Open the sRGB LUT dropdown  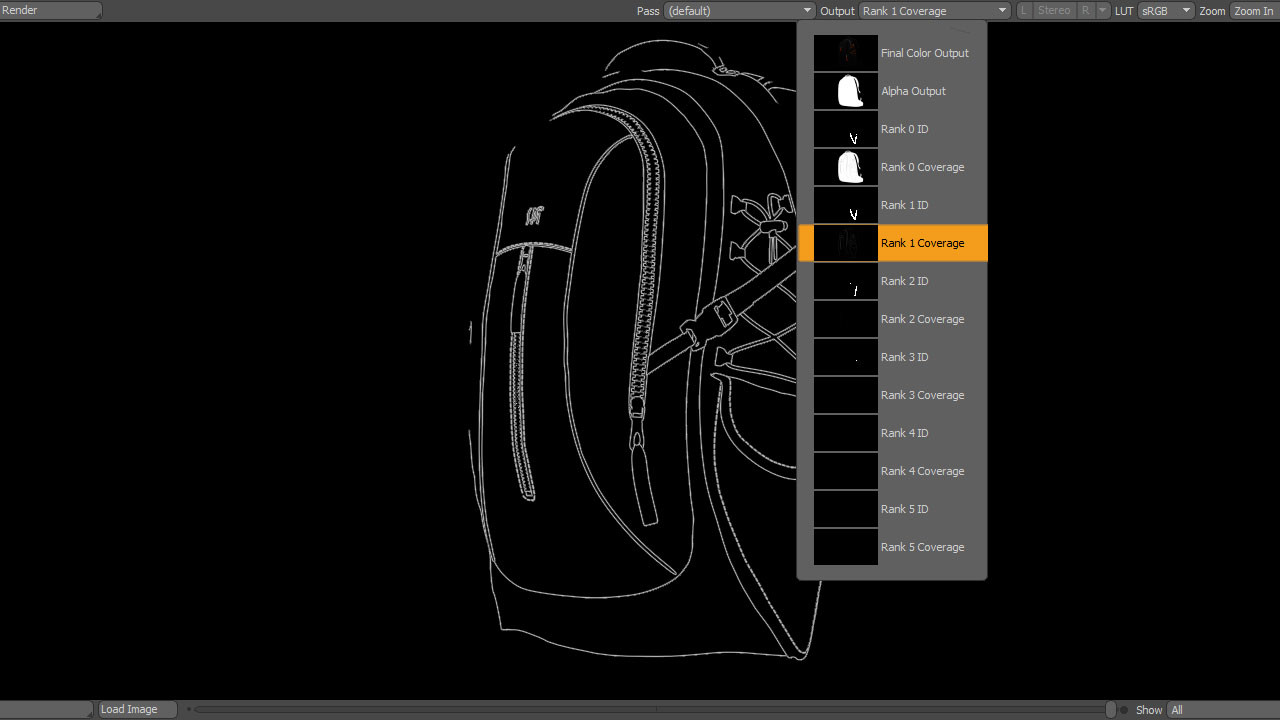[1166, 10]
